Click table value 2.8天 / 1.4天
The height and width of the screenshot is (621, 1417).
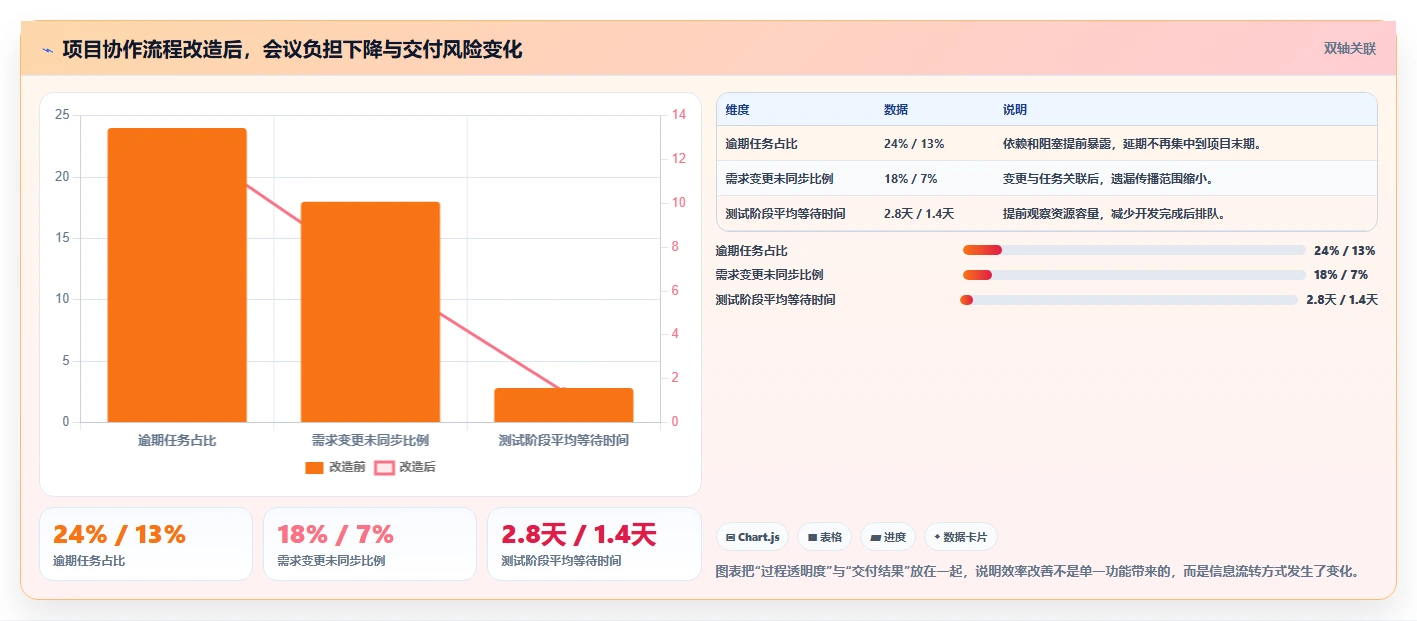click(919, 213)
